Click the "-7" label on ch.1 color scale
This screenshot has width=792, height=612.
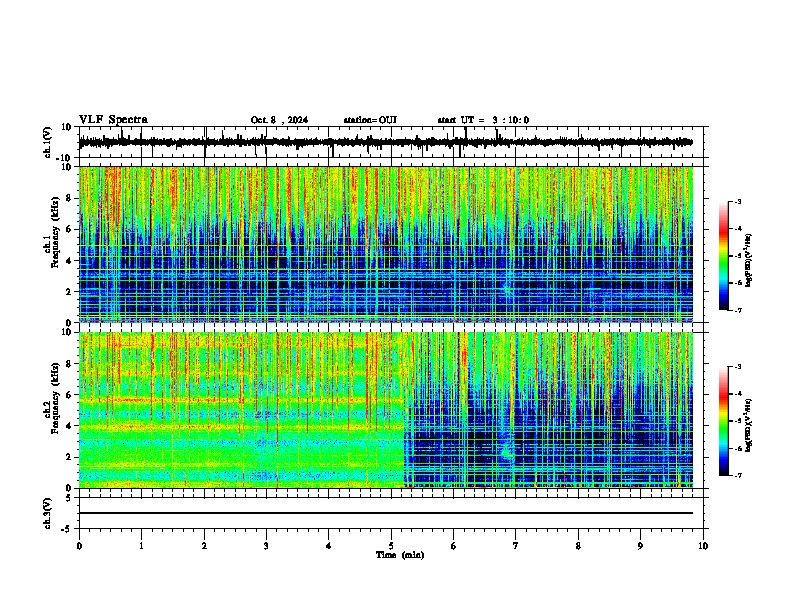click(737, 310)
